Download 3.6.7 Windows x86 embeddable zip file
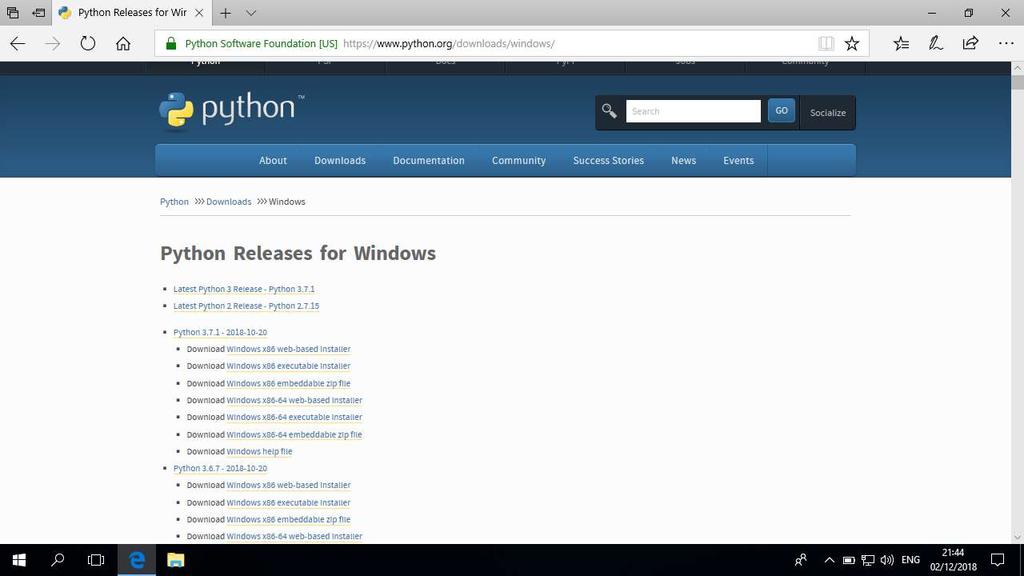This screenshot has width=1024, height=576. tap(288, 520)
